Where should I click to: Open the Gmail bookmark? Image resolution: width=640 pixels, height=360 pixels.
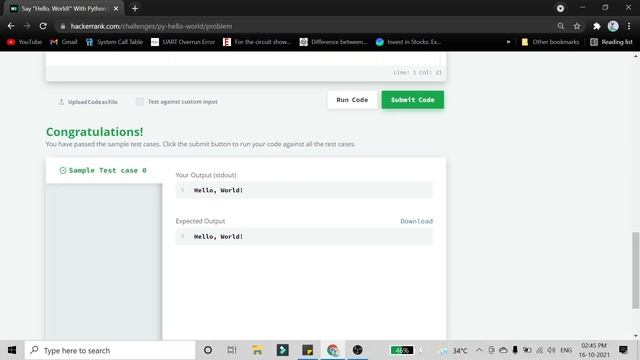tap(64, 42)
